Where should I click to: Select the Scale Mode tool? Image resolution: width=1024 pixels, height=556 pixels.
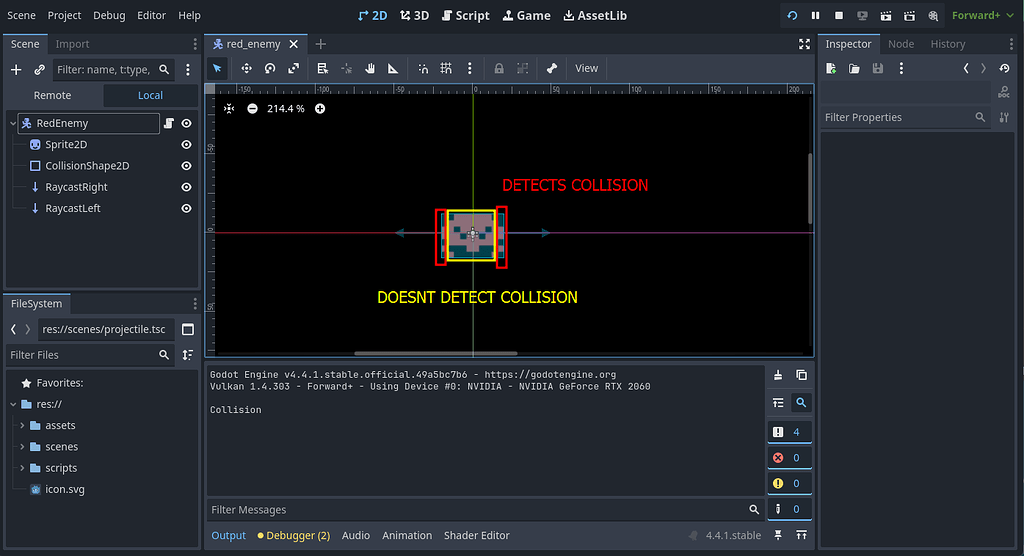pos(294,68)
